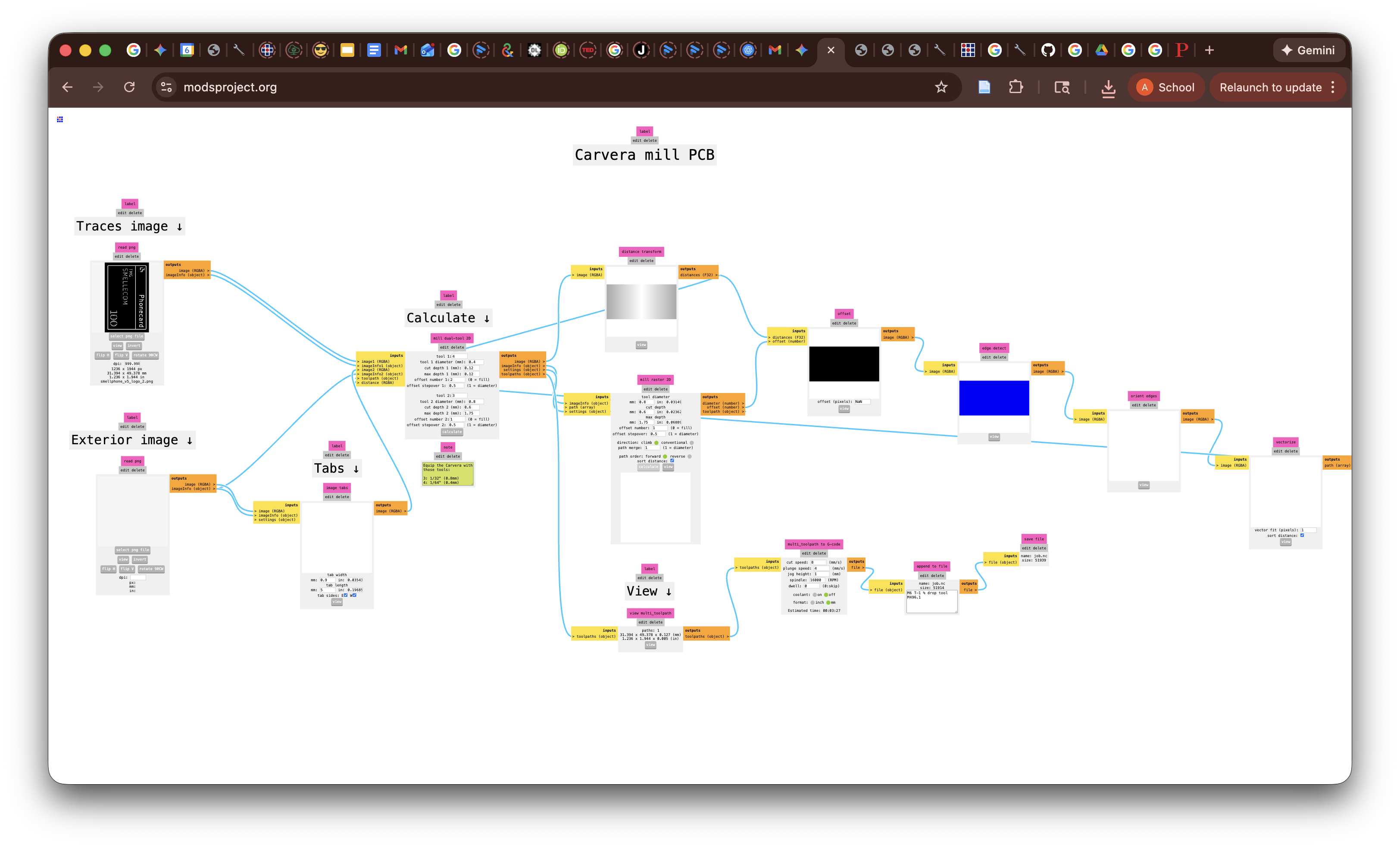Viewport: 1400px width, 848px height.
Task: Select conventional direction in mill raster 2D
Action: click(x=691, y=443)
